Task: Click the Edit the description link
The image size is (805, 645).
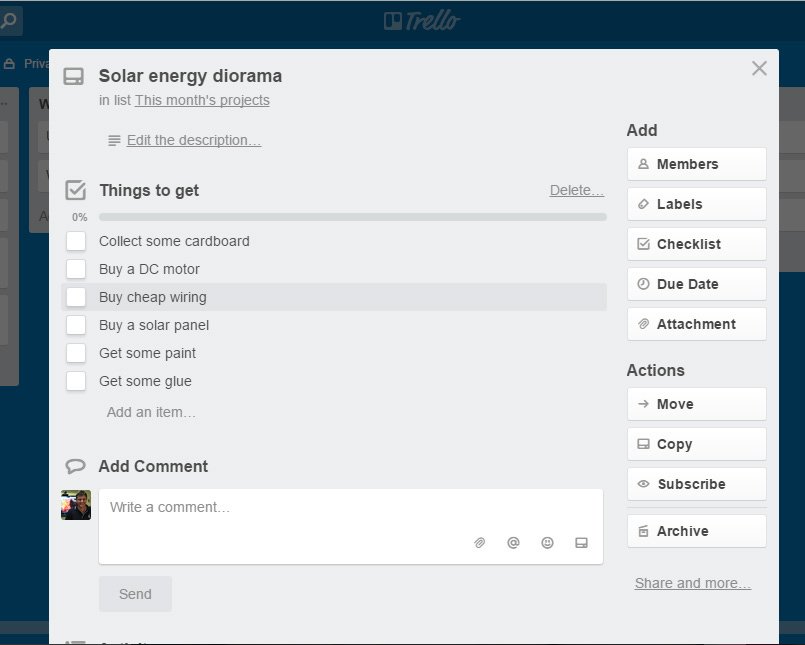Action: [193, 141]
